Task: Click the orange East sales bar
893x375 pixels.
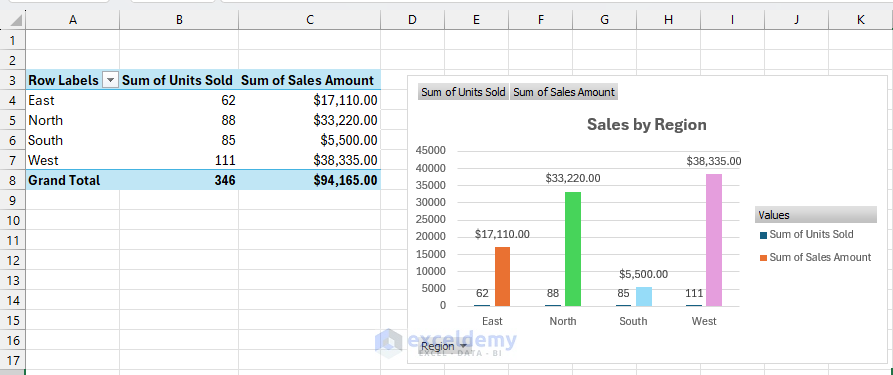Action: tap(502, 276)
